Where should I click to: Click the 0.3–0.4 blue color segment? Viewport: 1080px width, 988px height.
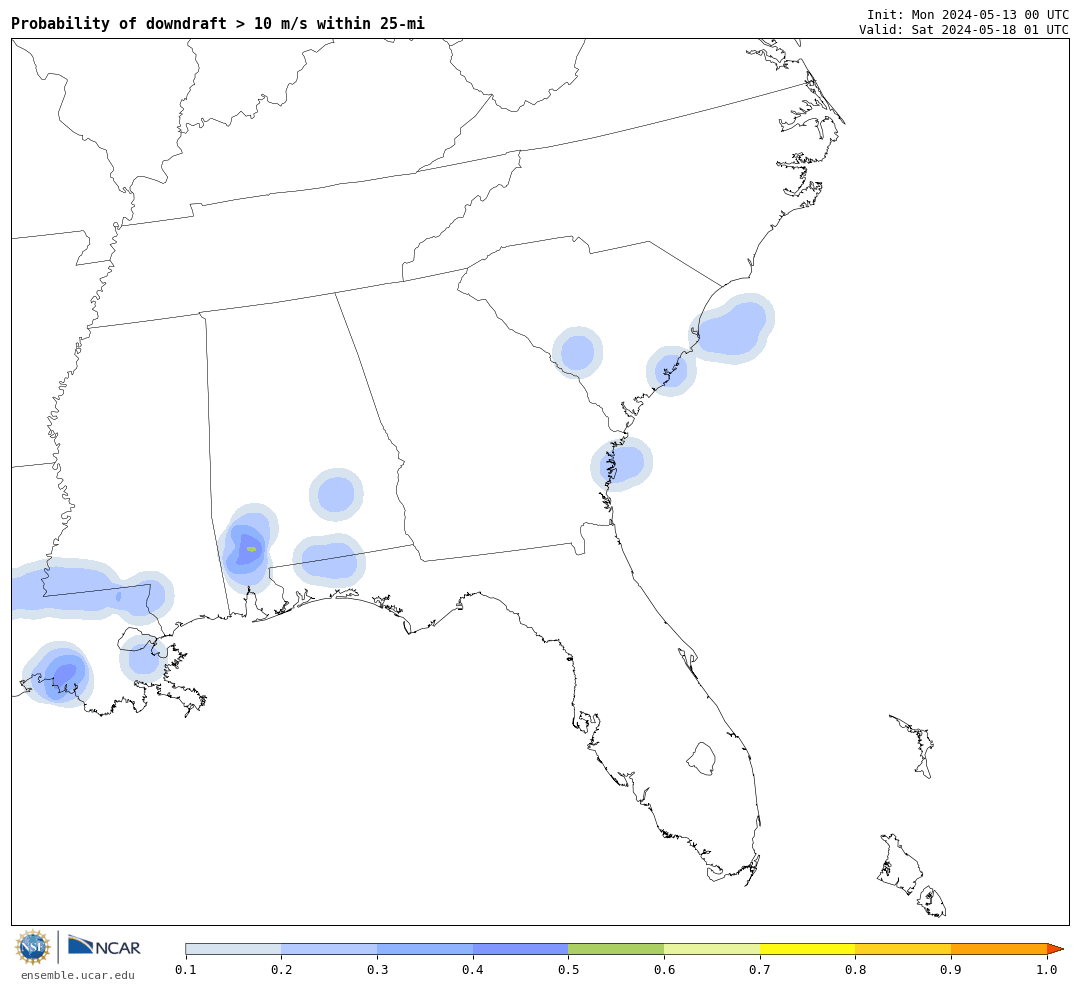[425, 949]
